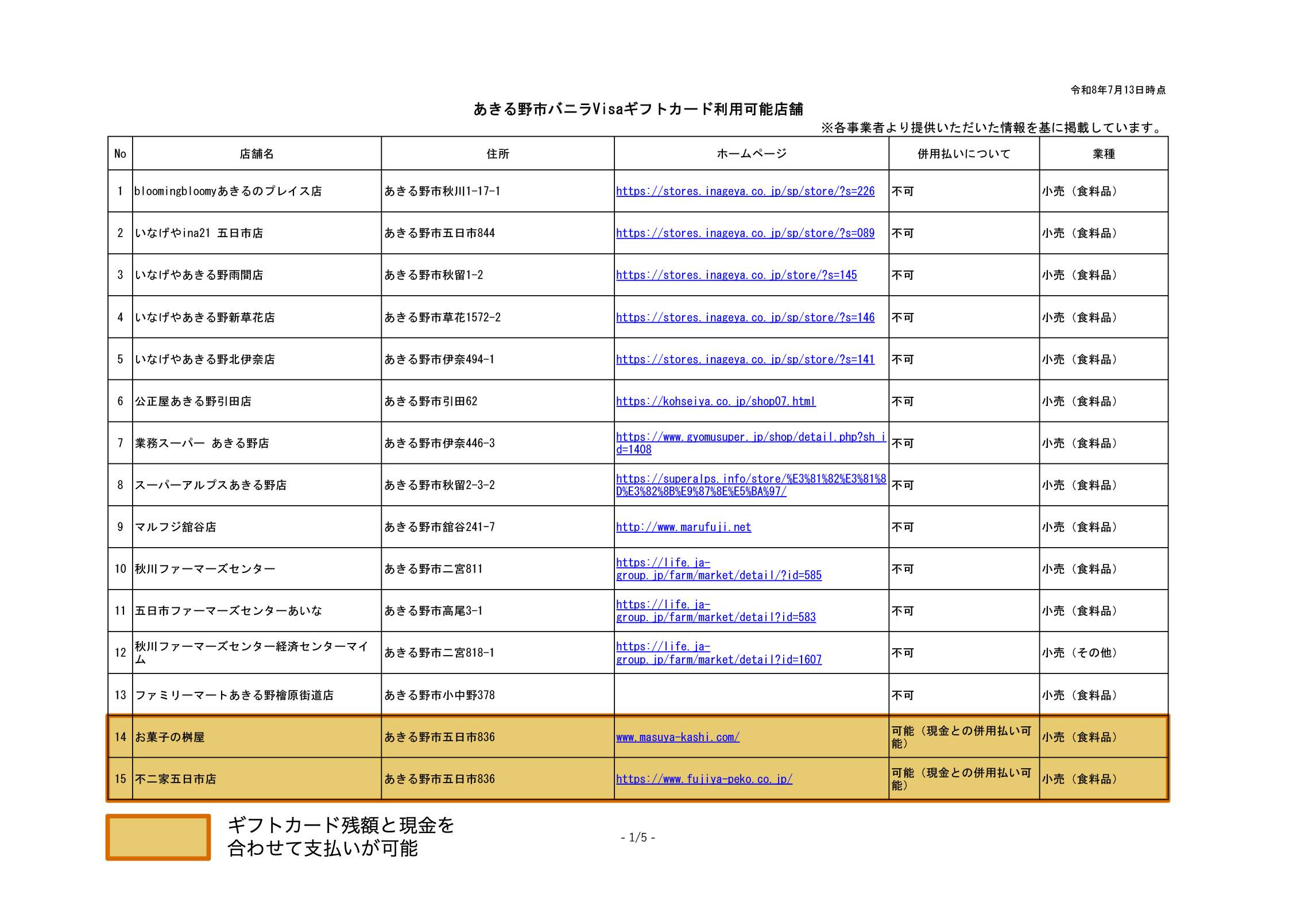Click address あきる野市五日市836 in the 不二家五日市店 row
1316x922 pixels.
[439, 779]
